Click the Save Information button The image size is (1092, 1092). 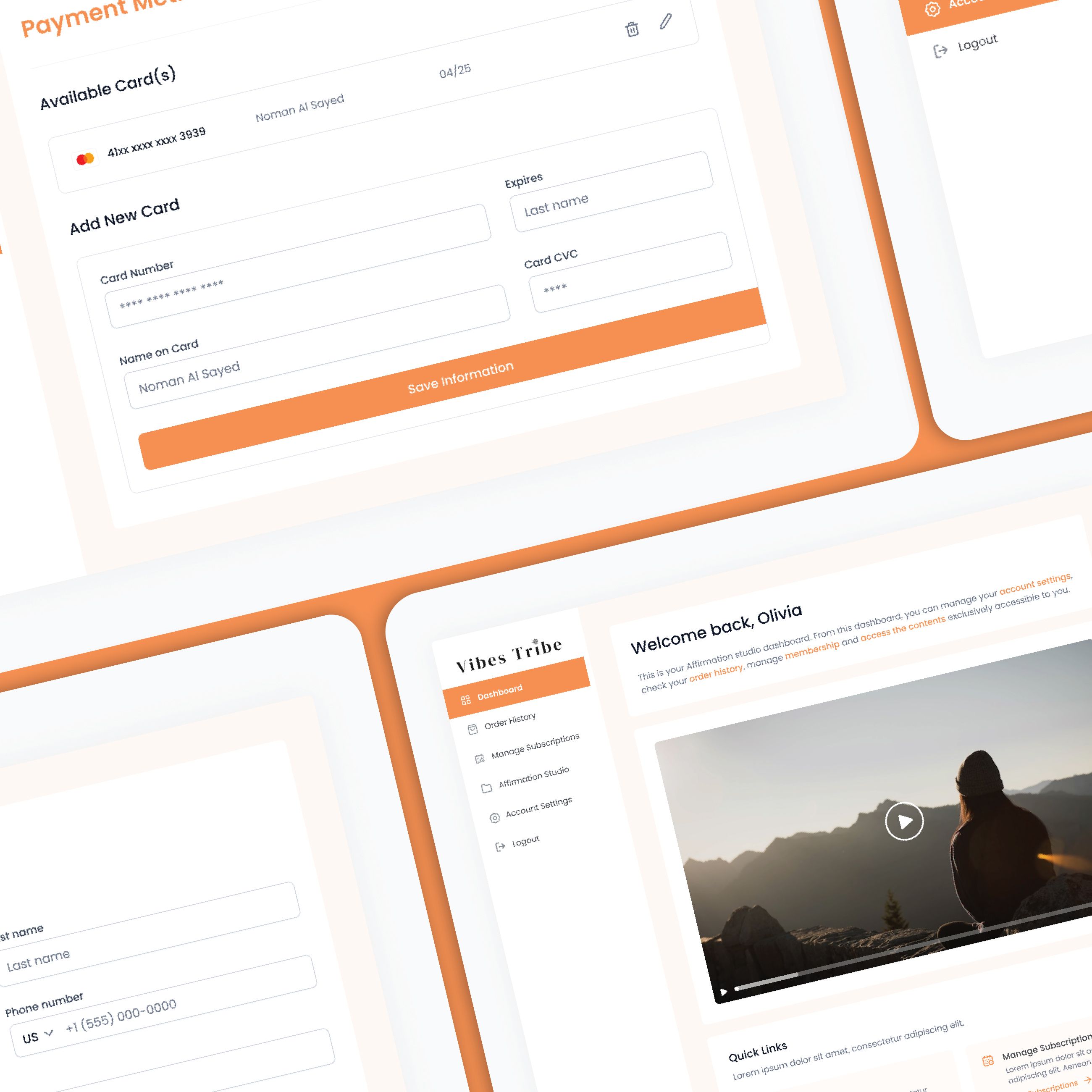coord(452,379)
